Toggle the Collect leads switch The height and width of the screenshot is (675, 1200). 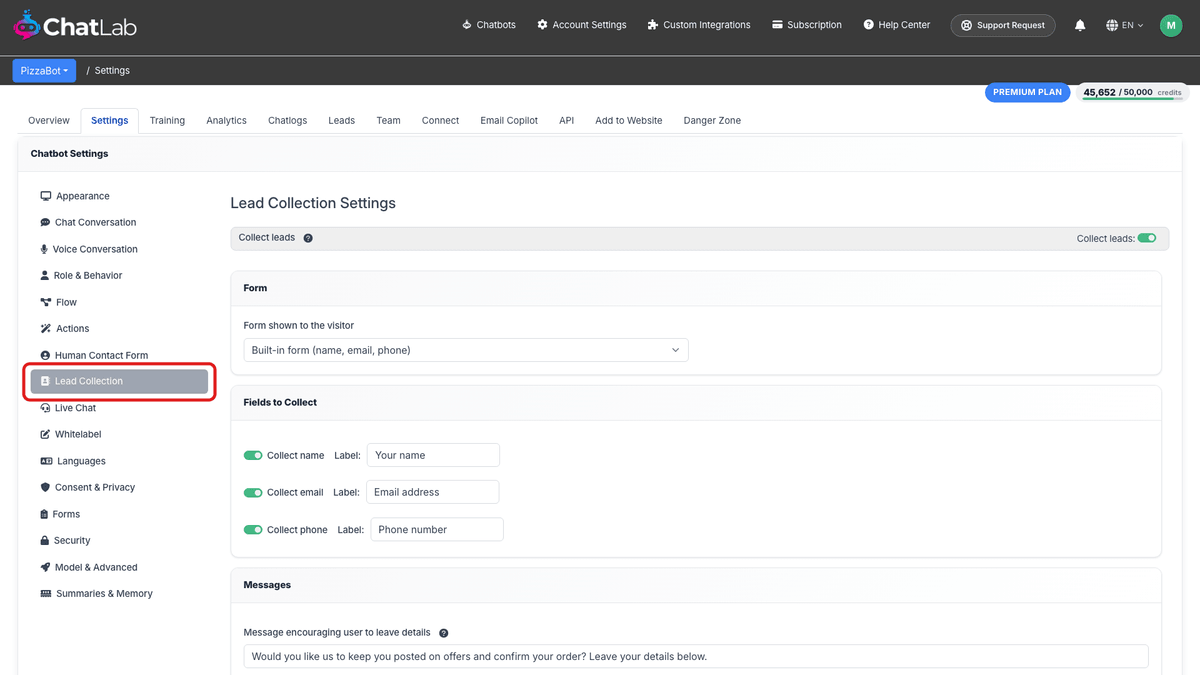coord(1147,238)
